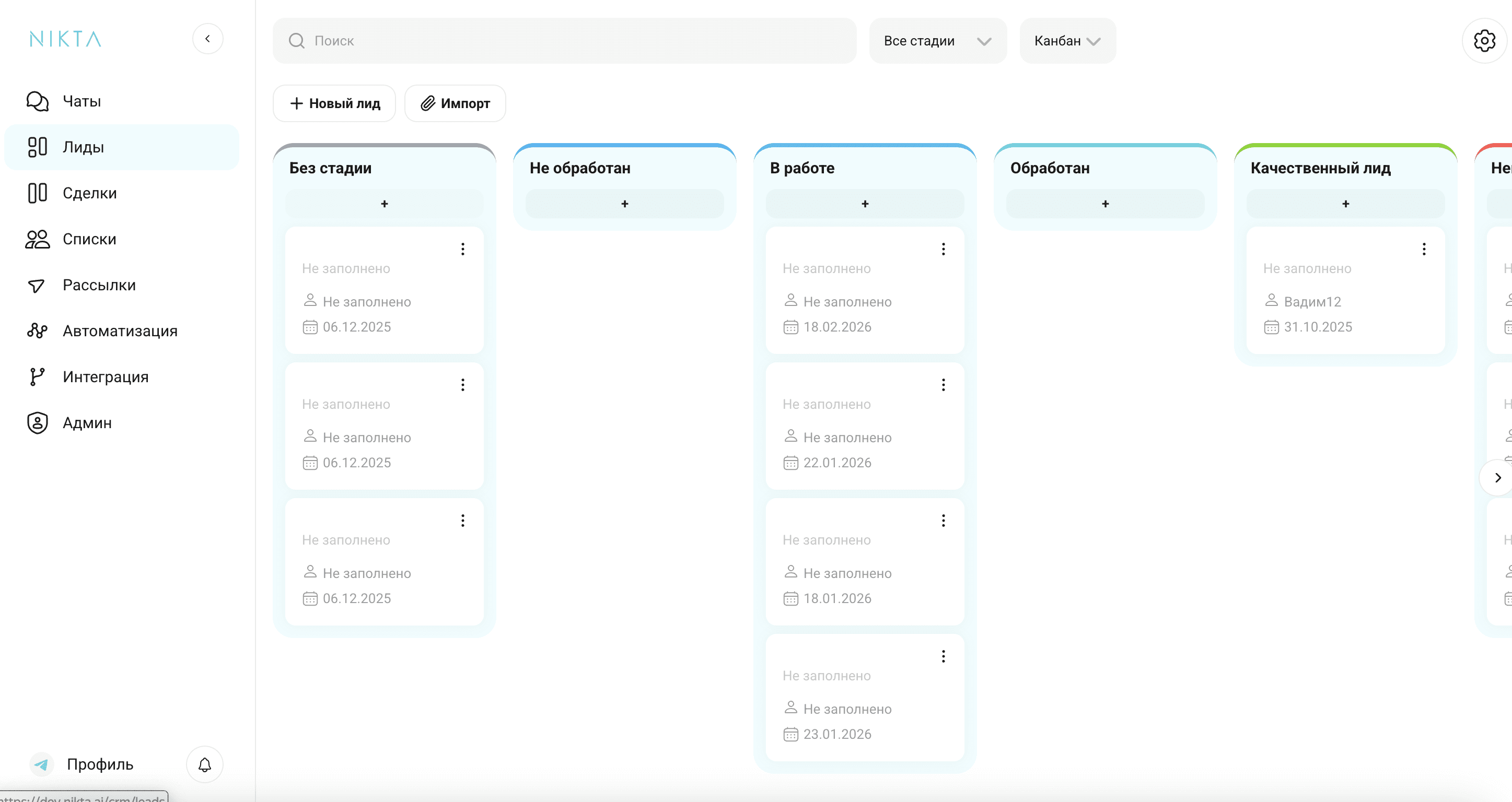Image resolution: width=1512 pixels, height=802 pixels.
Task: Go to Чаты in sidebar
Action: coord(82,101)
